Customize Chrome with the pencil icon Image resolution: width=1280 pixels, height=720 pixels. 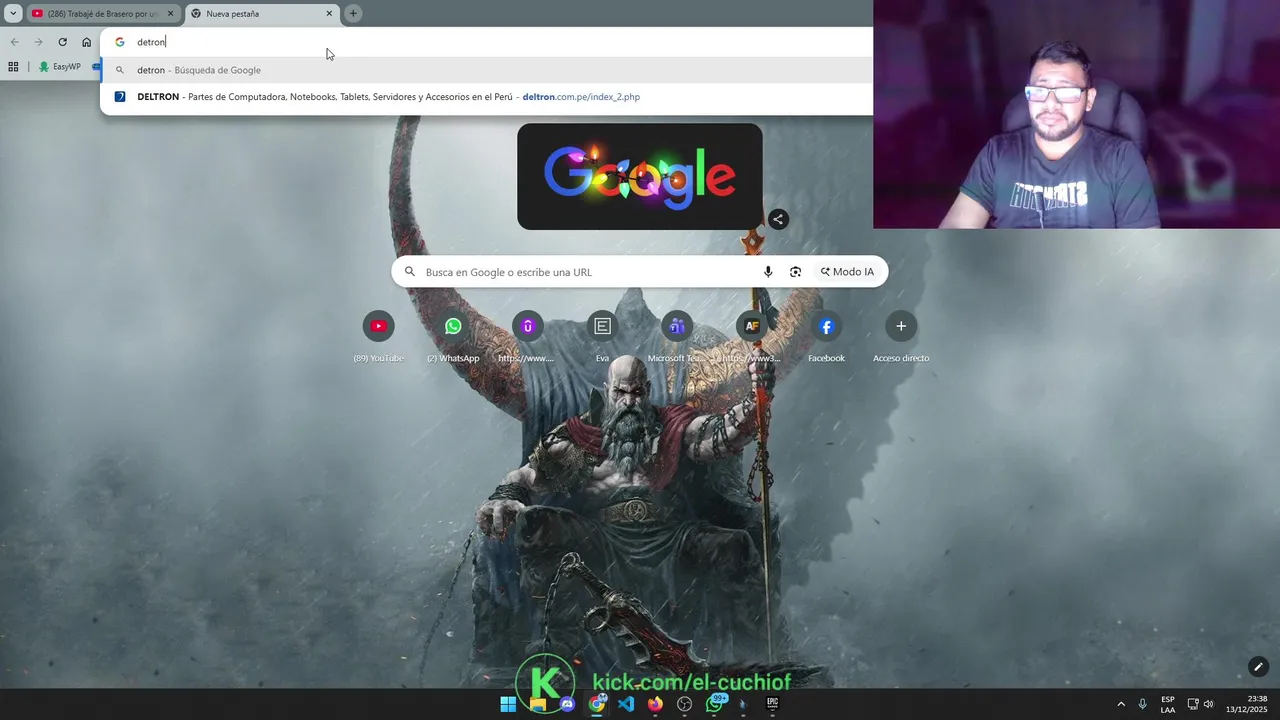1258,667
